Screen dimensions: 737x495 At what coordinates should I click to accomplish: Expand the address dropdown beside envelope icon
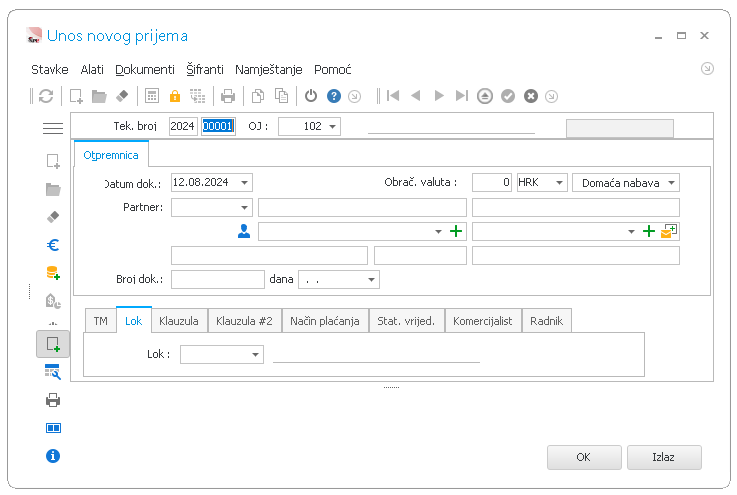tap(631, 231)
